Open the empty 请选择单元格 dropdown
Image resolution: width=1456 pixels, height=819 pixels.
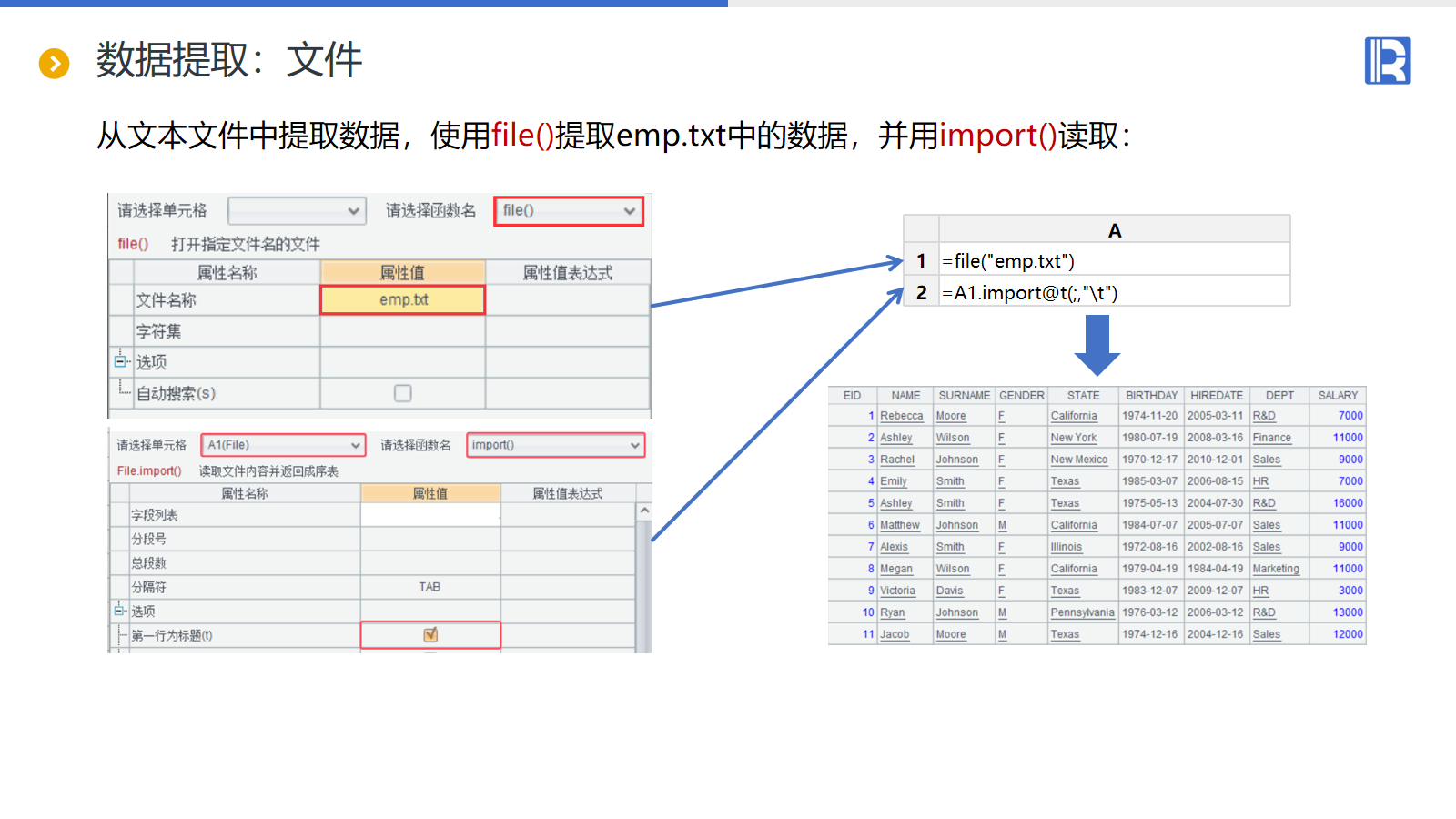[297, 211]
